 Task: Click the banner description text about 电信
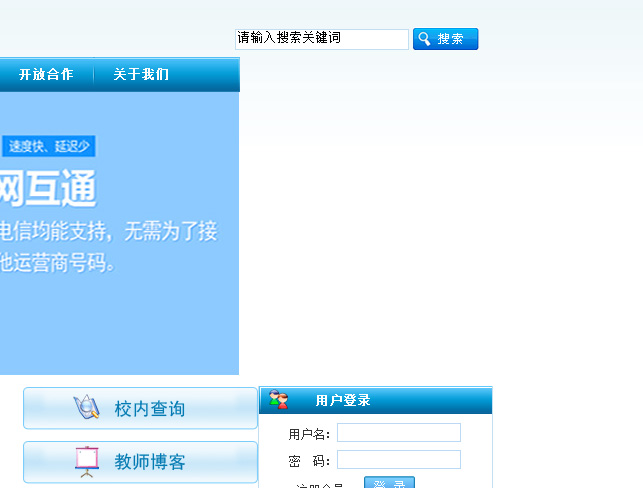108,233
